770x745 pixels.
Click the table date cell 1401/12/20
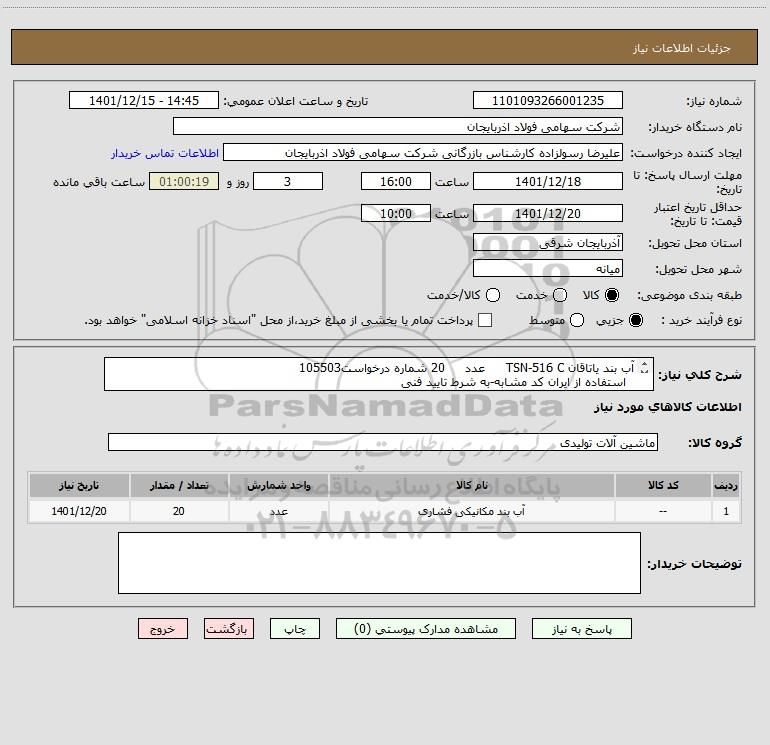click(x=79, y=511)
